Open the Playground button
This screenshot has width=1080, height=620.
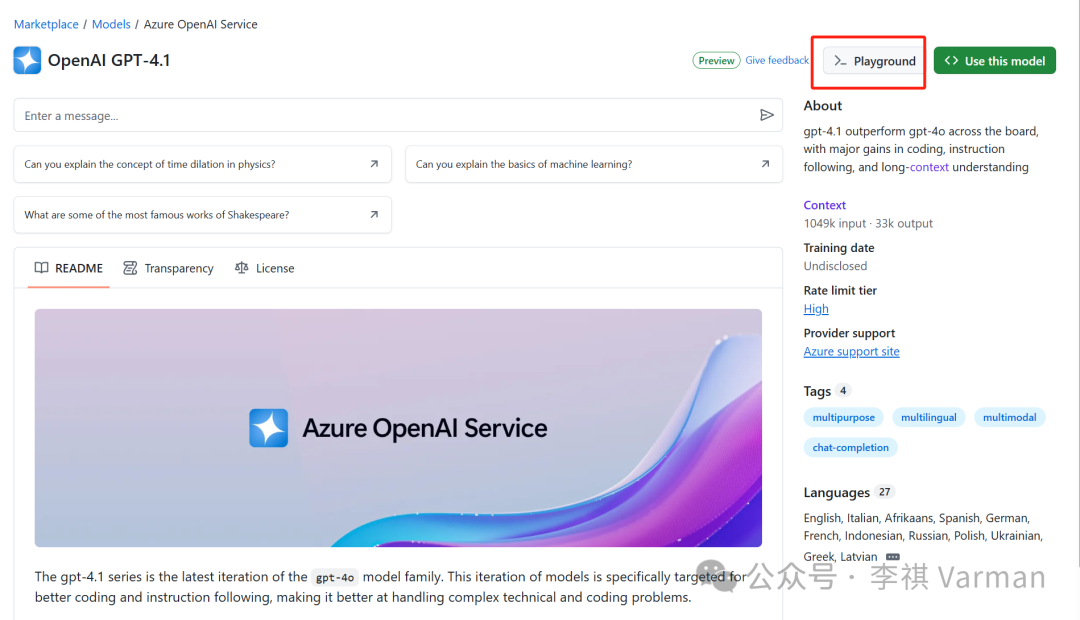coord(874,61)
